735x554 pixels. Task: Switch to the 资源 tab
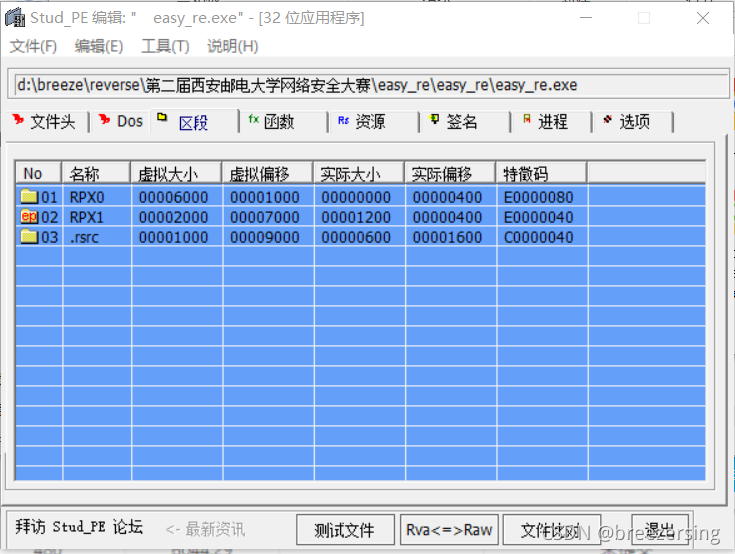pos(375,122)
